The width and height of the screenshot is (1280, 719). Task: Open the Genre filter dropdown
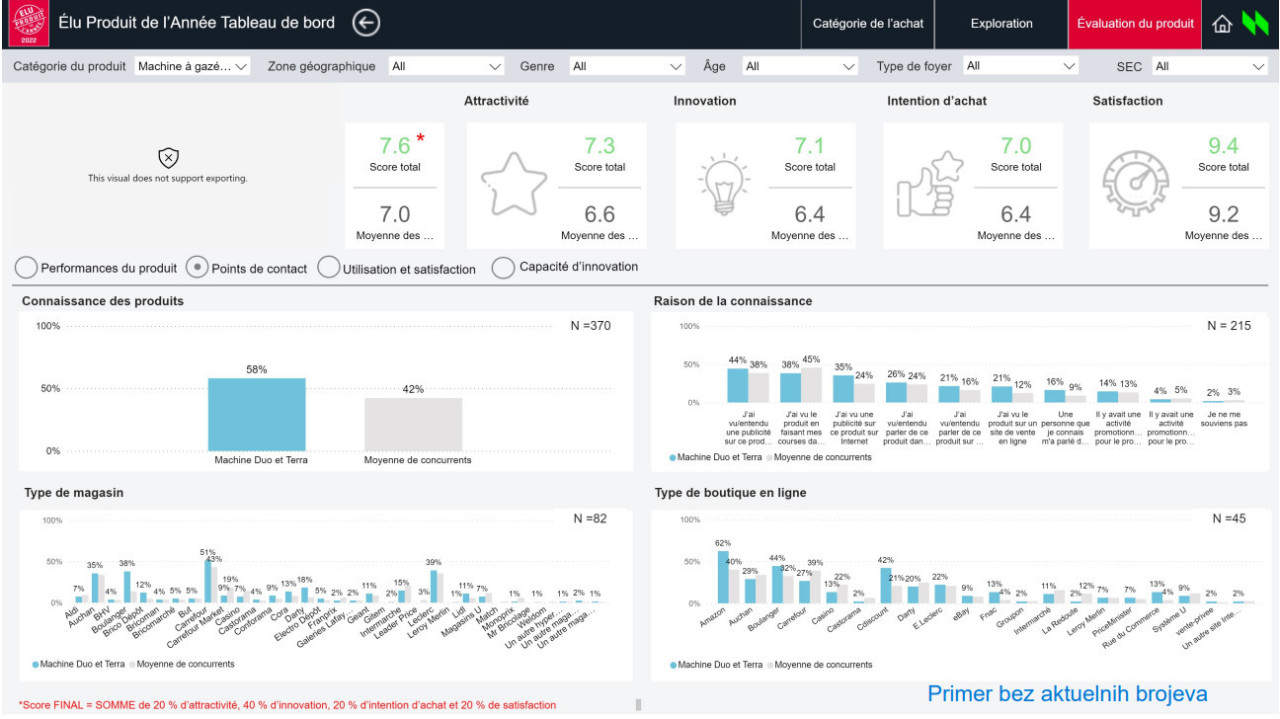pos(626,67)
